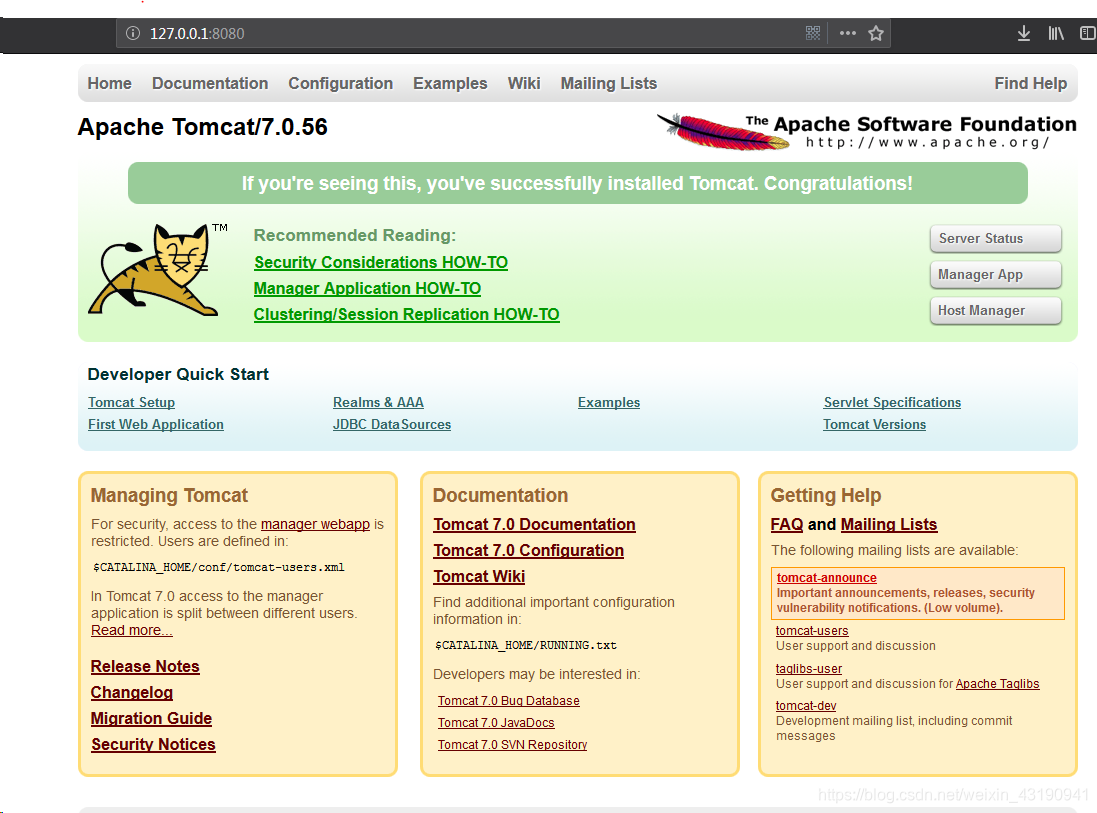Image resolution: width=1097 pixels, height=813 pixels.
Task: Click the $CATALINA_HOME/conf/tomcat-users.xml path text
Action: point(218,567)
